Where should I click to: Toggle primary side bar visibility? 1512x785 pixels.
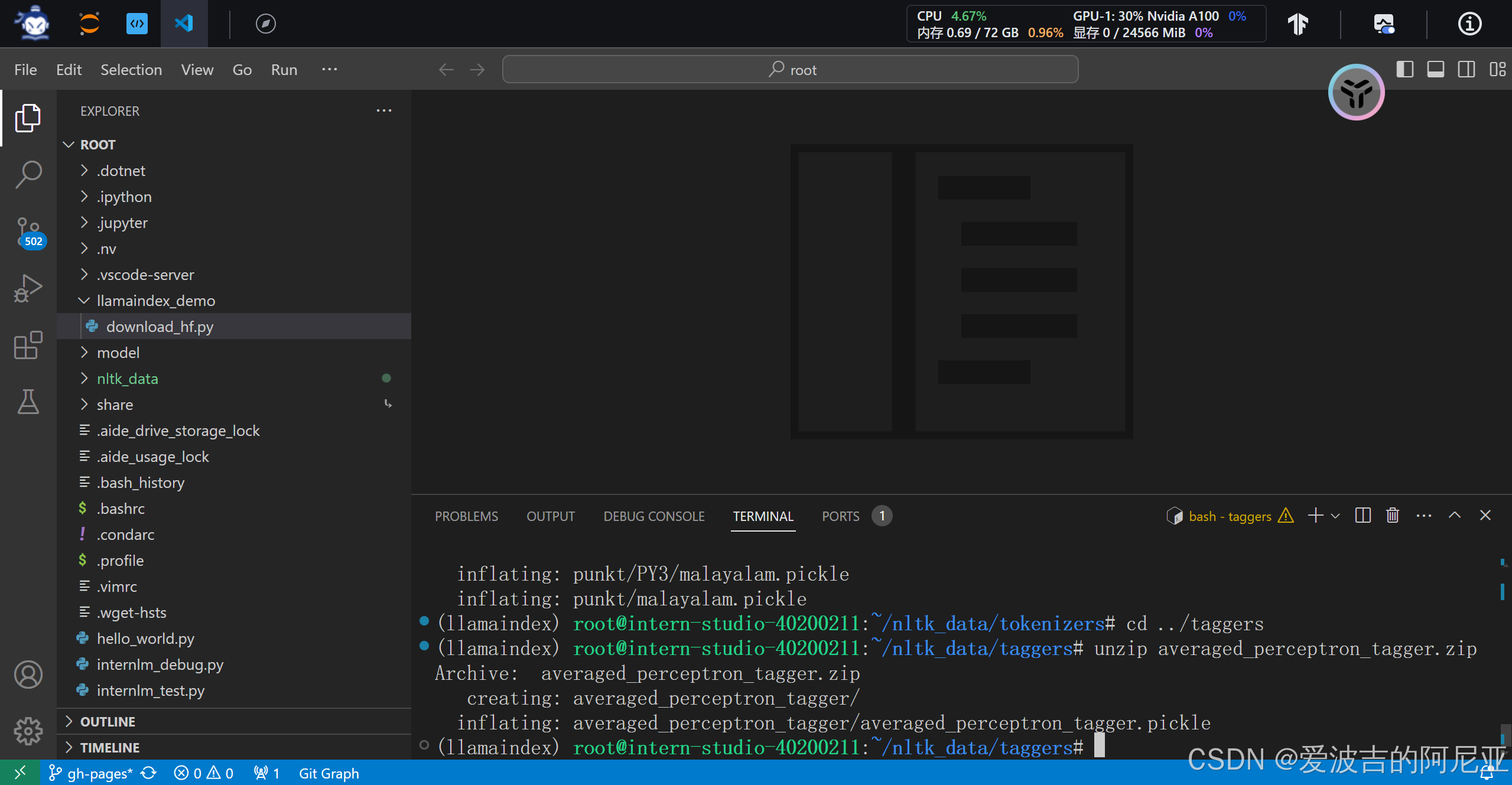pos(1404,70)
